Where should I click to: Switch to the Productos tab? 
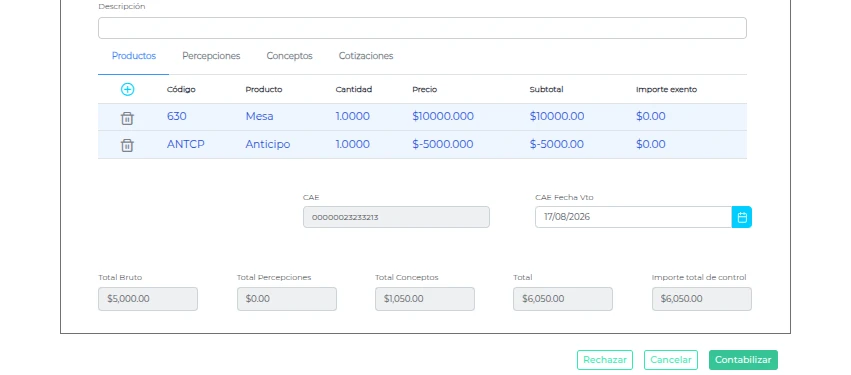(134, 56)
